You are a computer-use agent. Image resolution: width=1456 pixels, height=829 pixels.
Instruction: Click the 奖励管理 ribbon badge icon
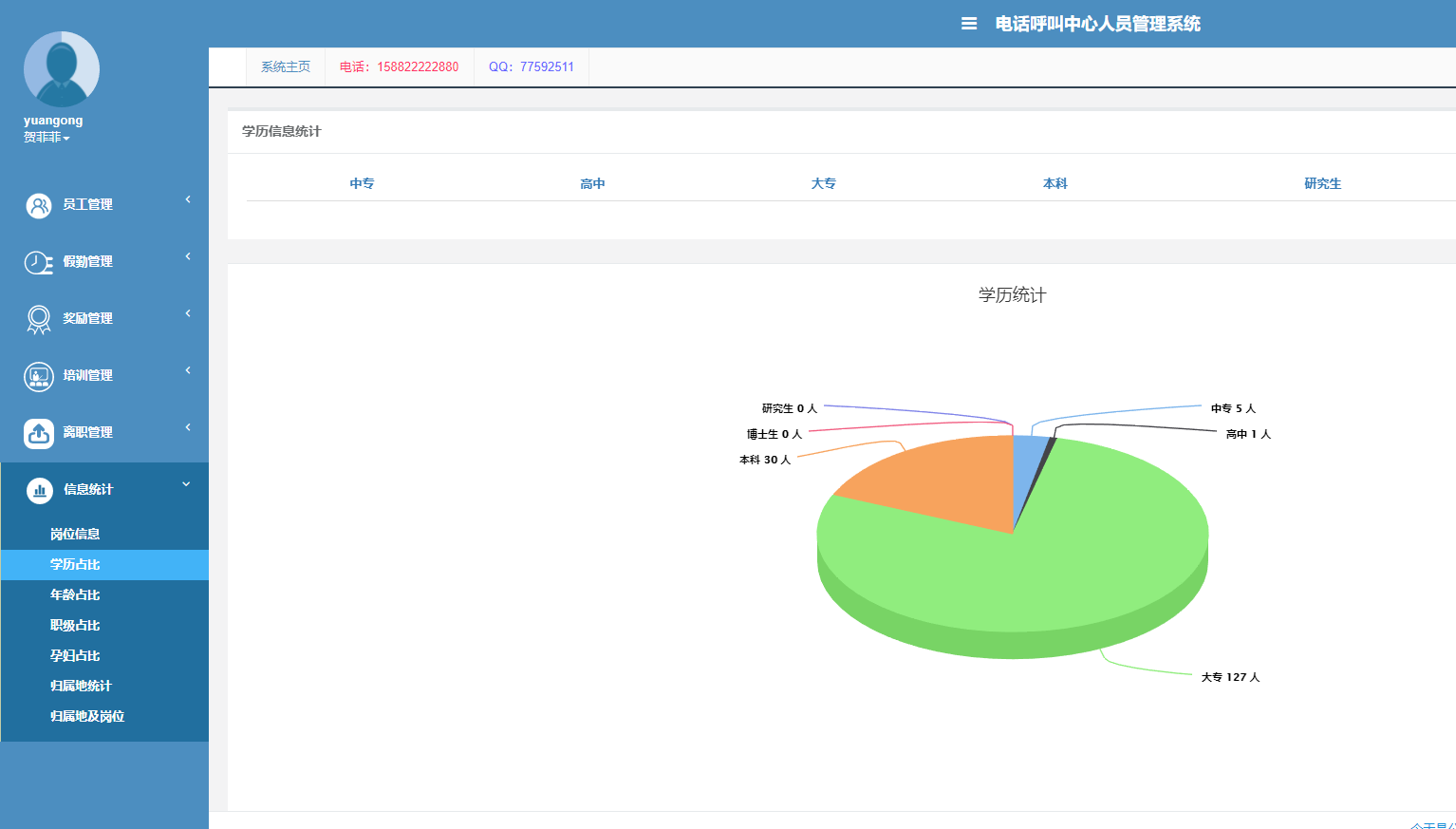39,319
